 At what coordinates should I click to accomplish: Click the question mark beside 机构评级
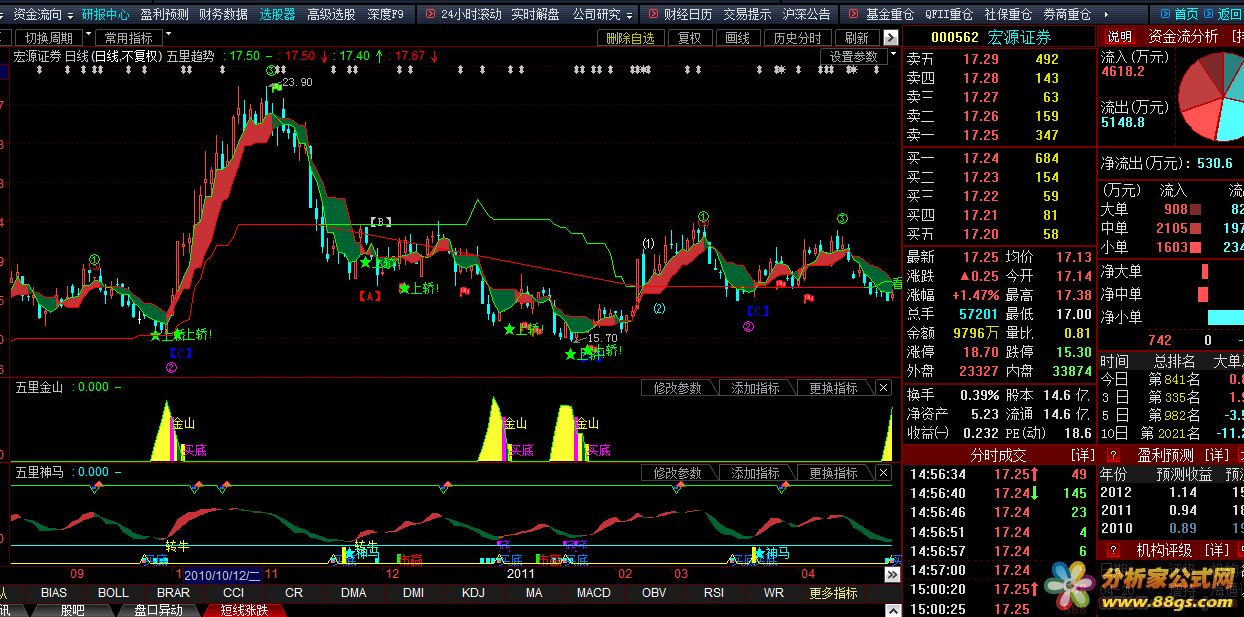(1113, 550)
